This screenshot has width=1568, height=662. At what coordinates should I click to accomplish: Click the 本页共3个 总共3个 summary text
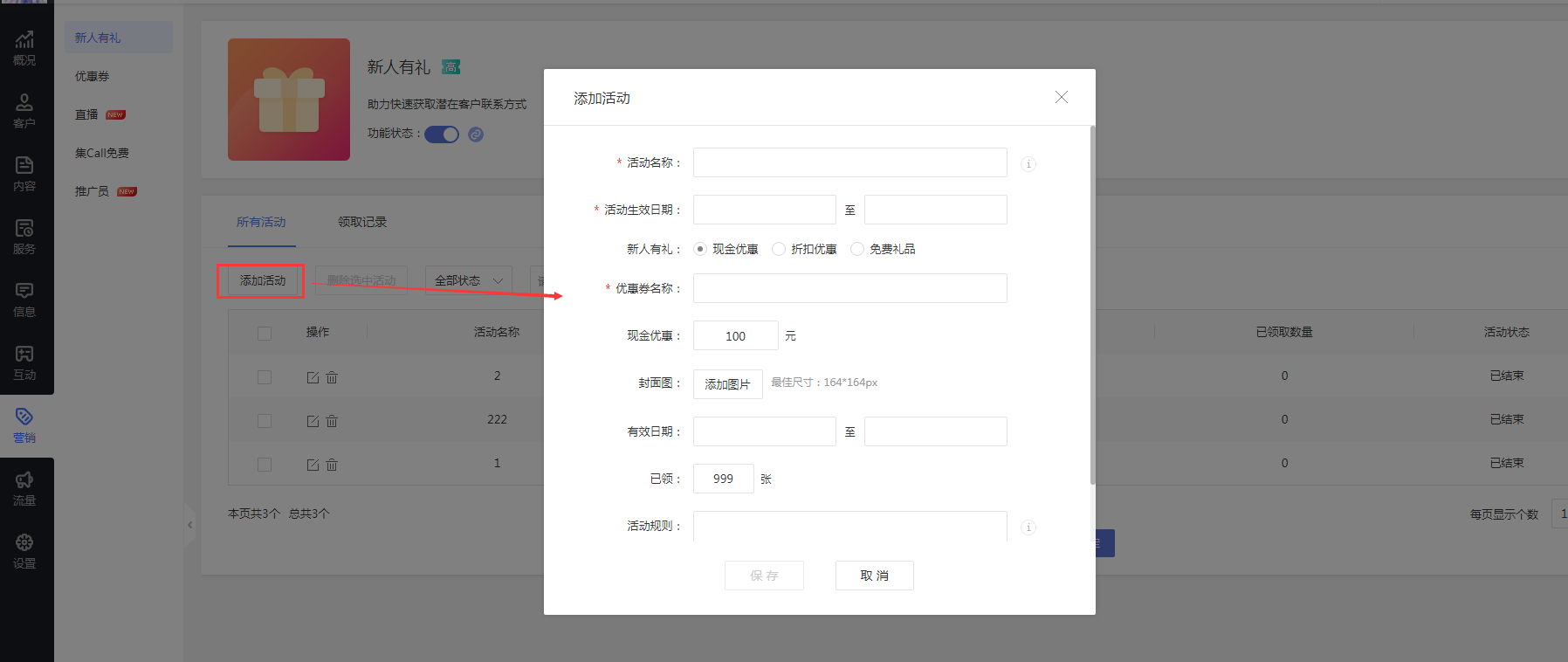coord(279,514)
